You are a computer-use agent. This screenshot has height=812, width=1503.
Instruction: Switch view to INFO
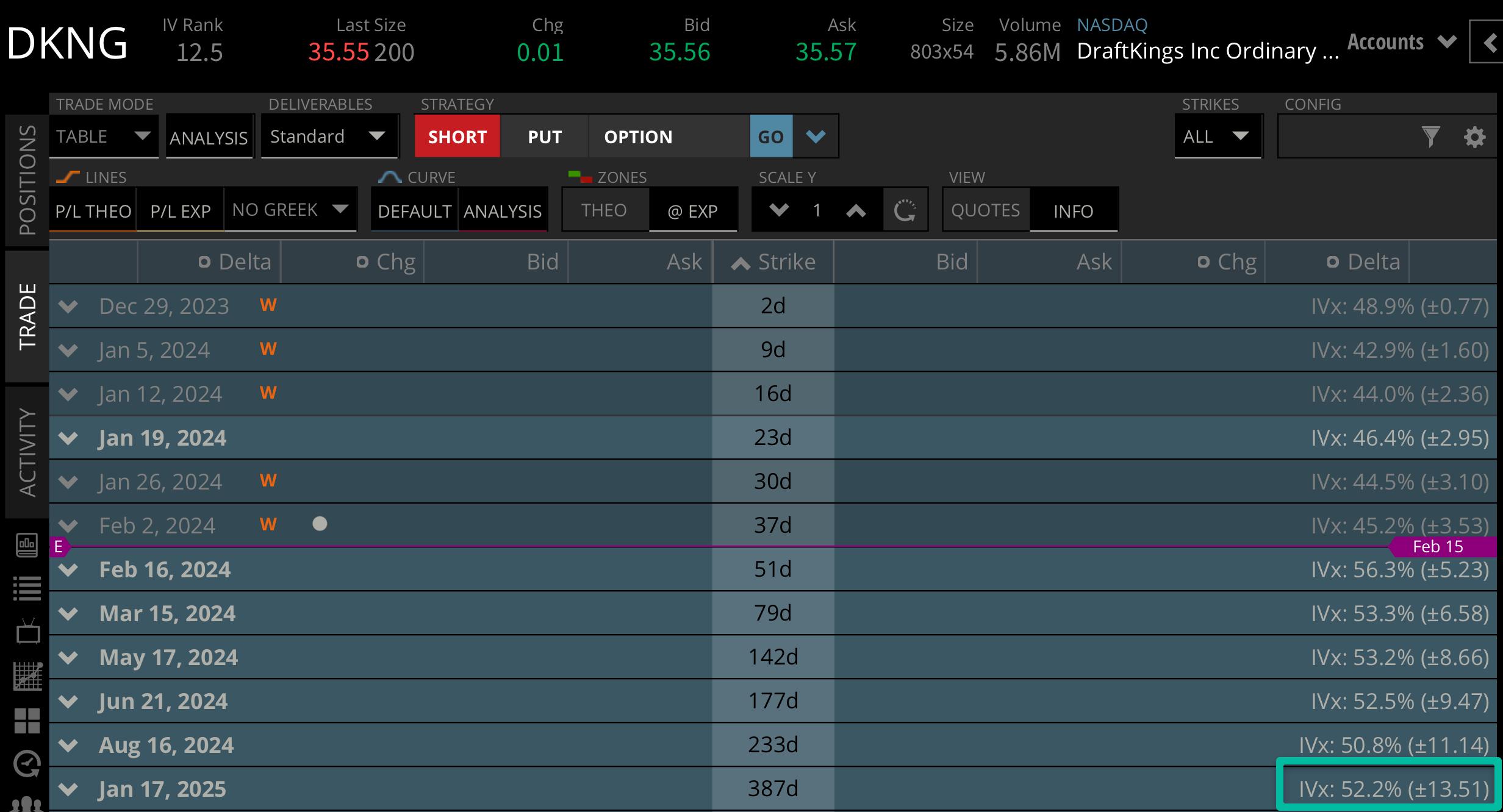(1074, 211)
